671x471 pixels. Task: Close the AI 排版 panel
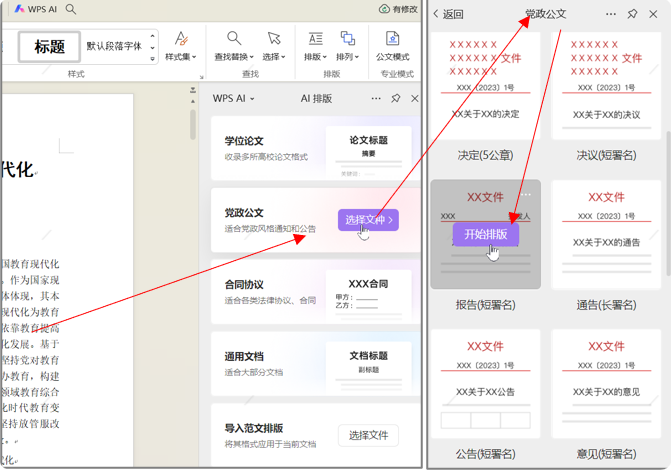coord(415,98)
